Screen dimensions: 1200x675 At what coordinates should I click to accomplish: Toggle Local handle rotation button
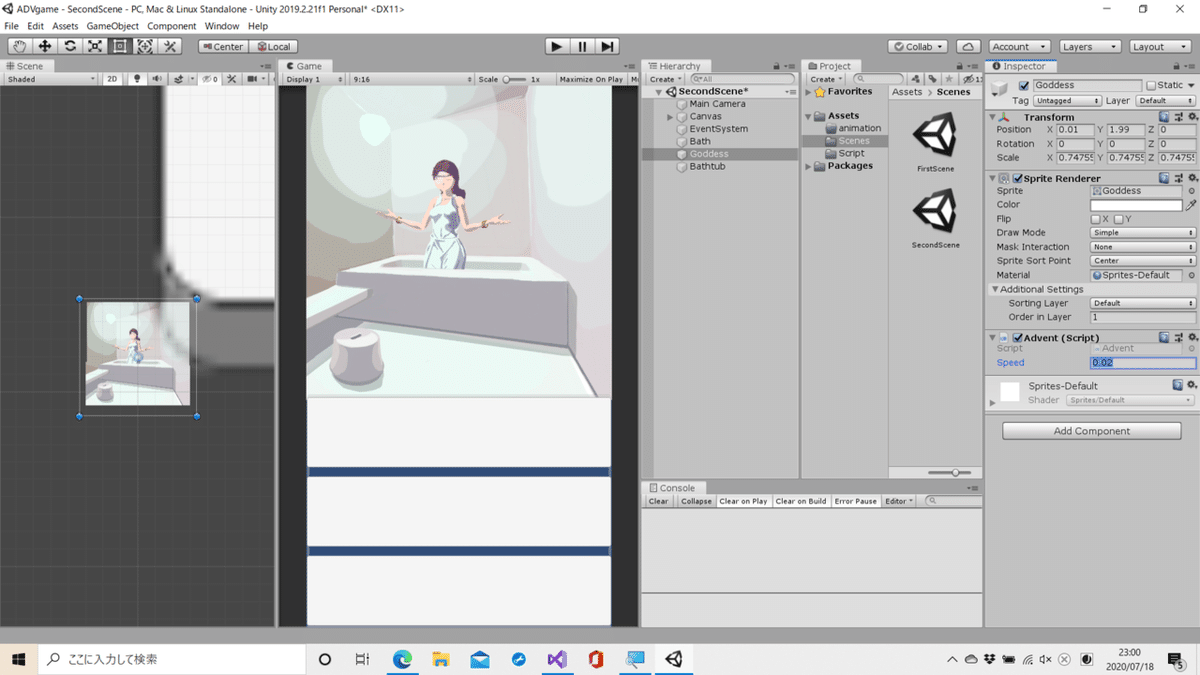click(273, 46)
